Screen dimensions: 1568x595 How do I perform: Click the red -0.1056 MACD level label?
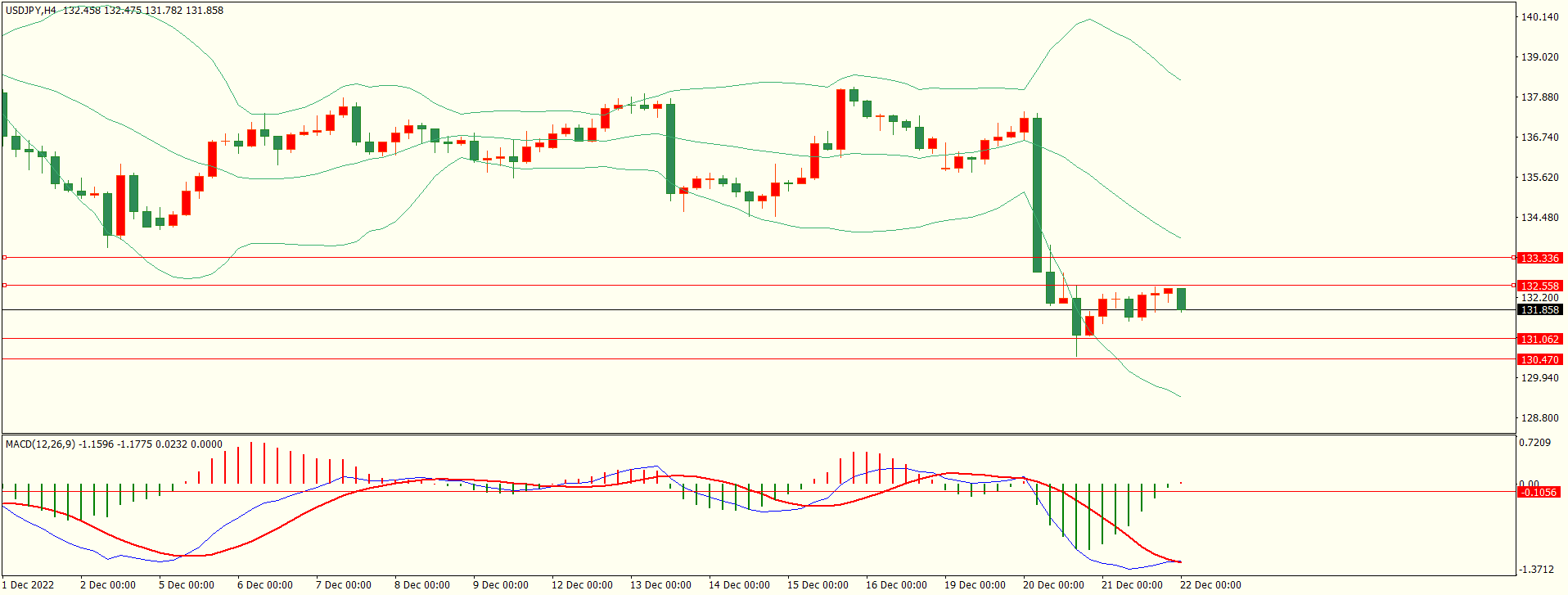[x=1539, y=492]
